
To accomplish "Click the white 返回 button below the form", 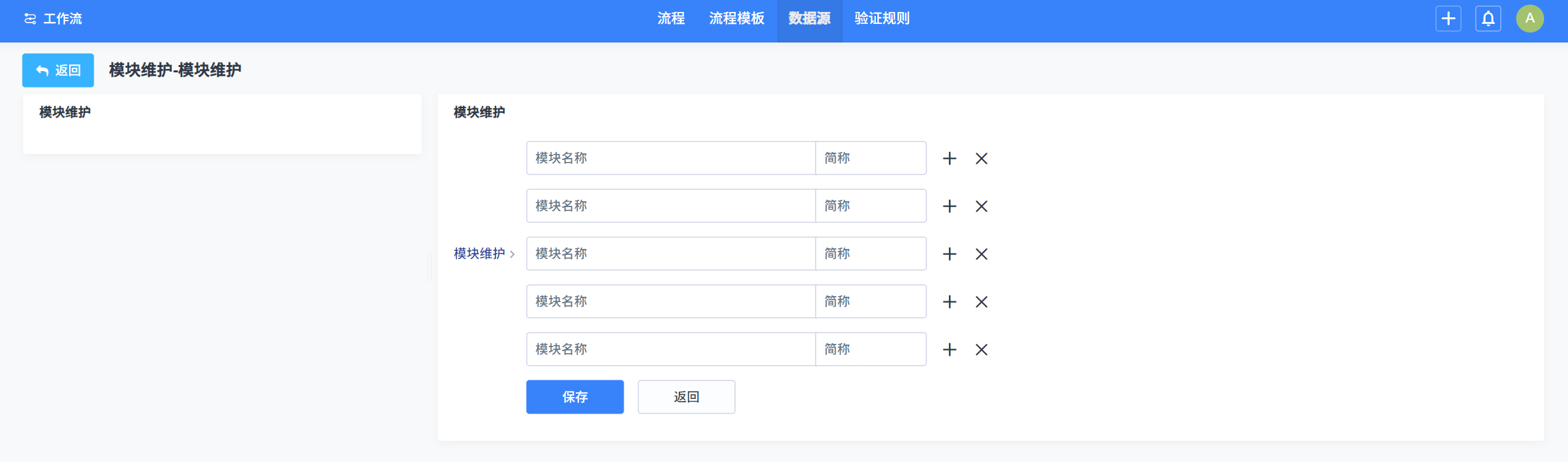I will point(686,397).
